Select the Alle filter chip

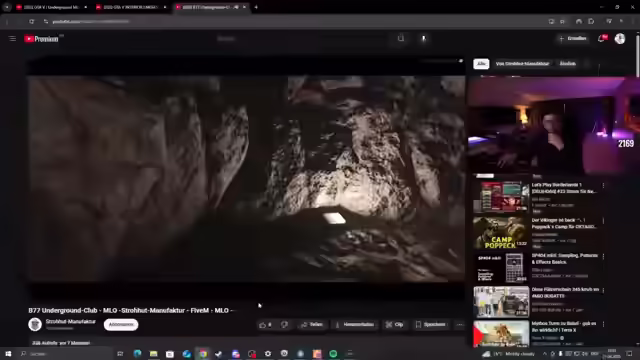coord(481,64)
